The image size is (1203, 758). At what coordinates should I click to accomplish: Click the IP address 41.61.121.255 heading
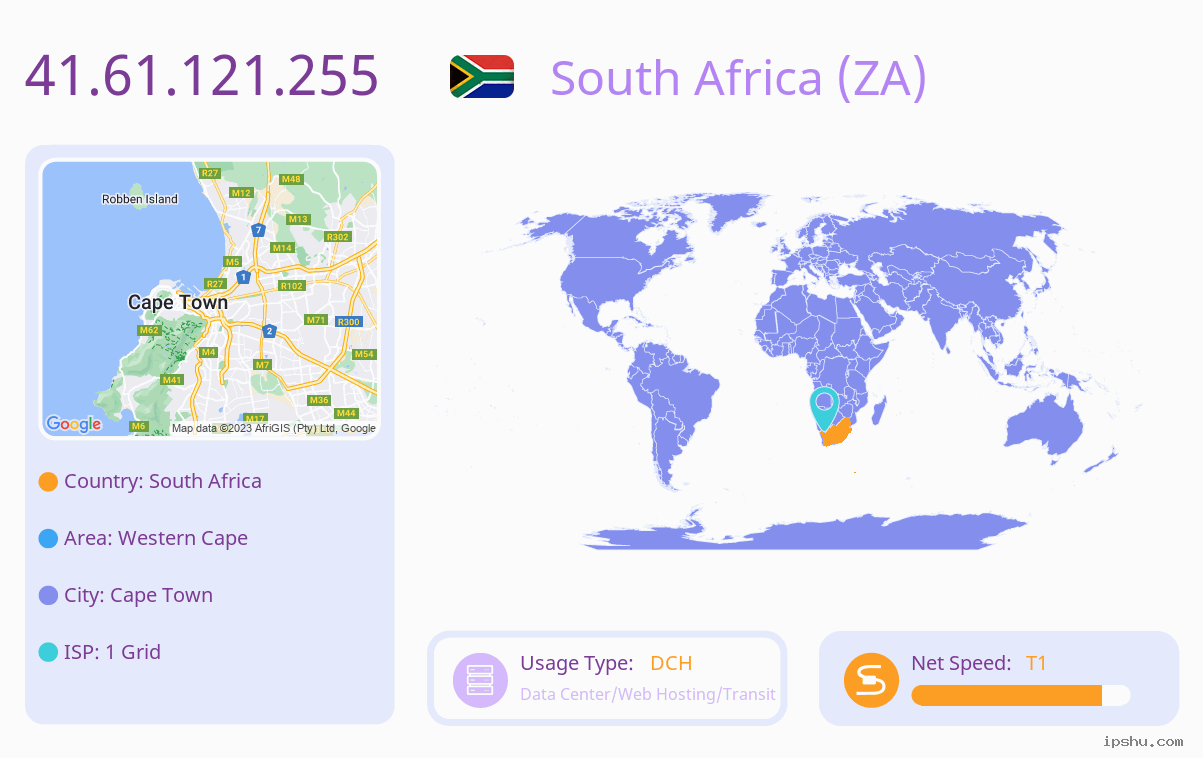click(x=202, y=76)
